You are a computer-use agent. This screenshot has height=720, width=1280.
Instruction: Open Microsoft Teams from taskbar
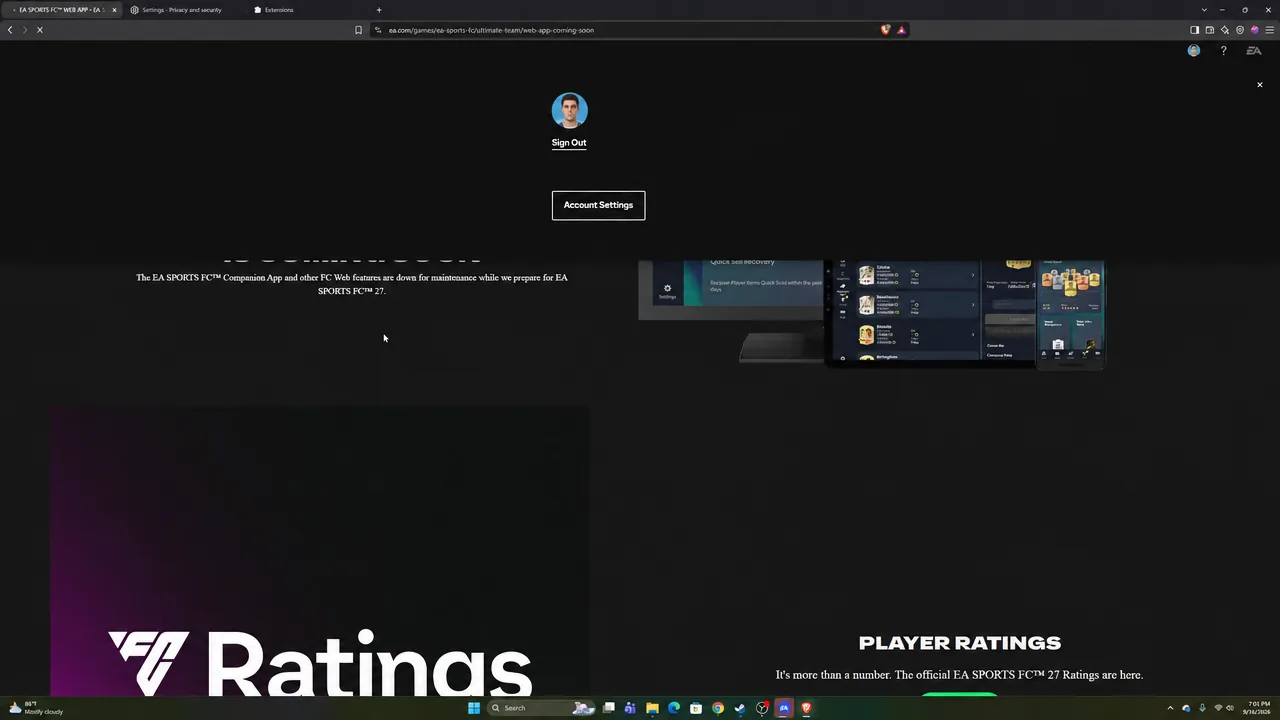[x=630, y=708]
